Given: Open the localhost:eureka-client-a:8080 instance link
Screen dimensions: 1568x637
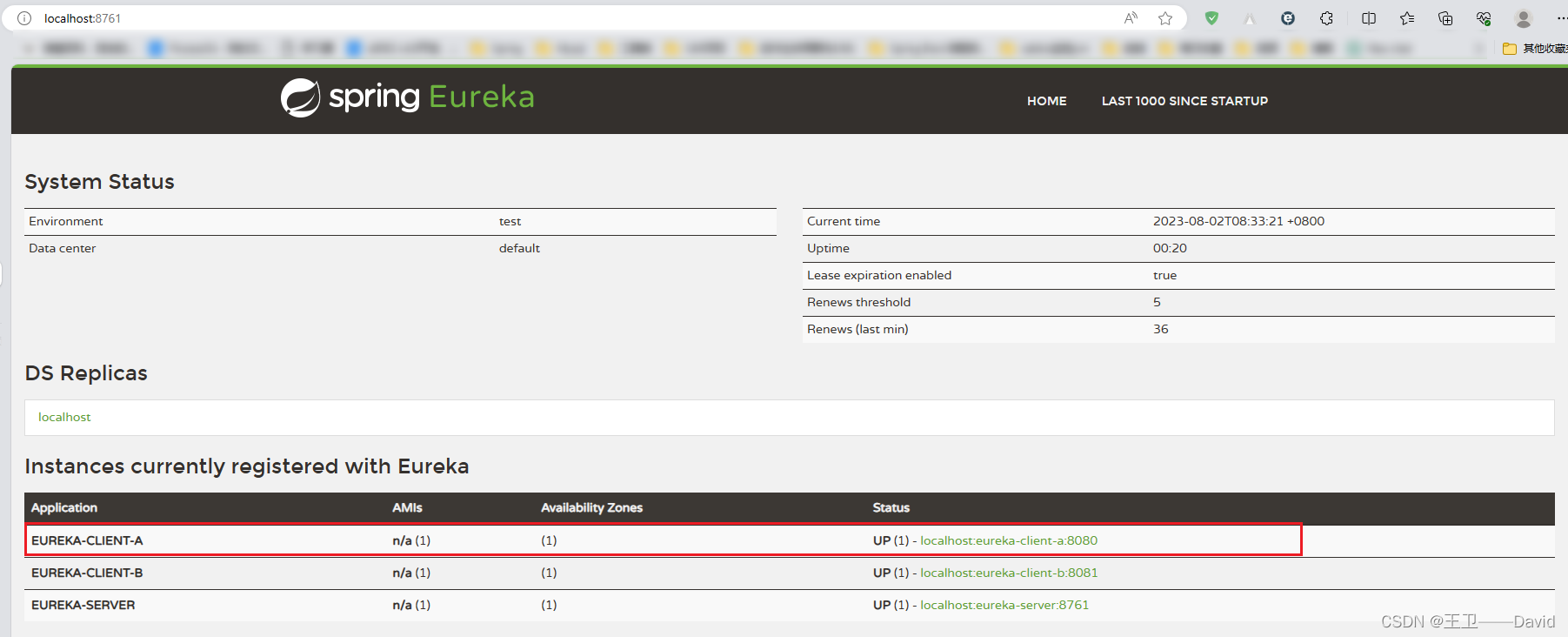Looking at the screenshot, I should click(1009, 540).
